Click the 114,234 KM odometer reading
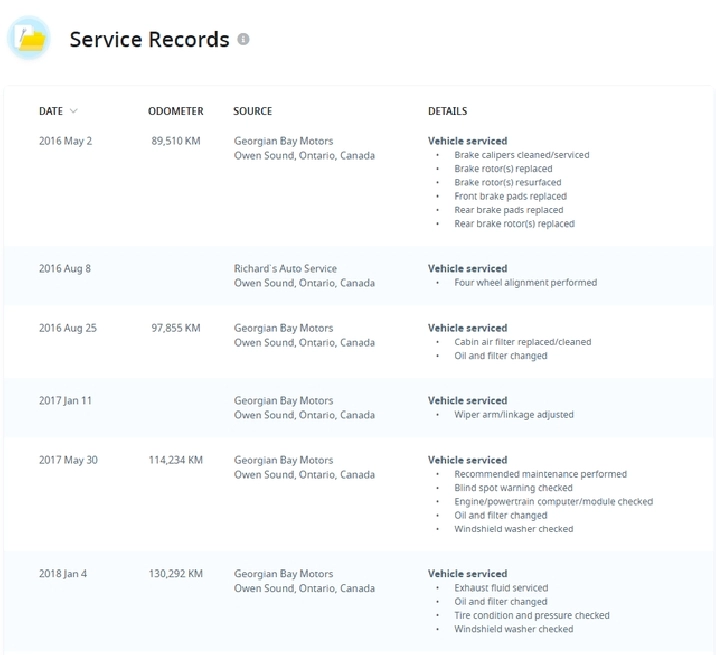Image resolution: width=716 pixels, height=655 pixels. pos(176,460)
